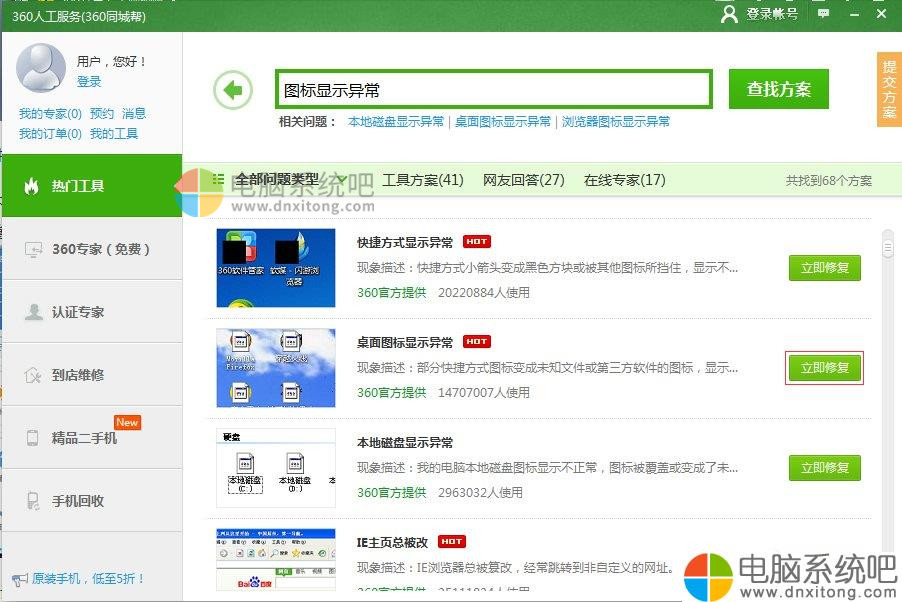Click the New badge on 精品二手机
The height and width of the screenshot is (602, 902).
pyautogui.click(x=127, y=422)
